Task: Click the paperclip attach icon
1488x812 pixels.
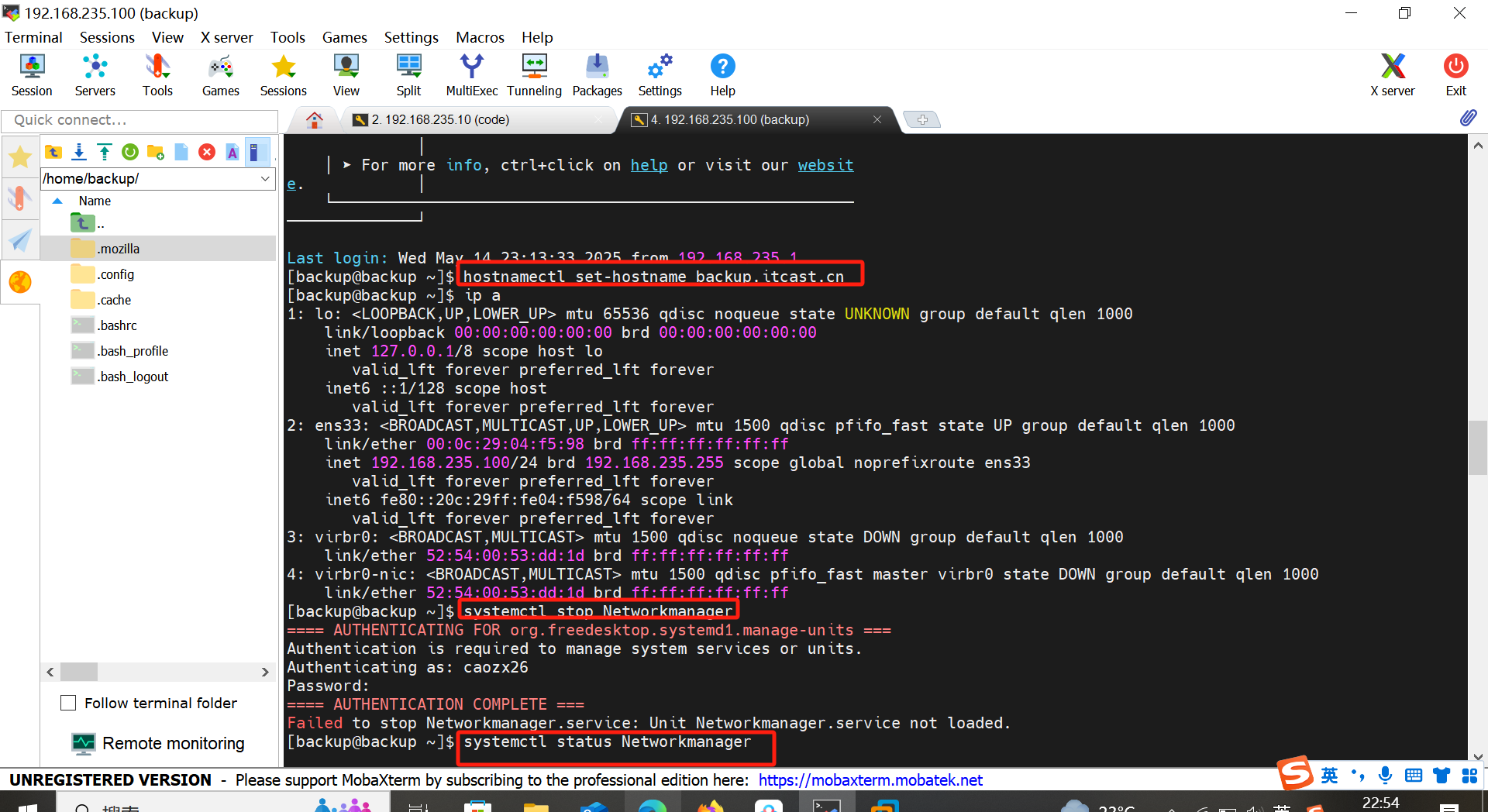Action: coord(1468,119)
